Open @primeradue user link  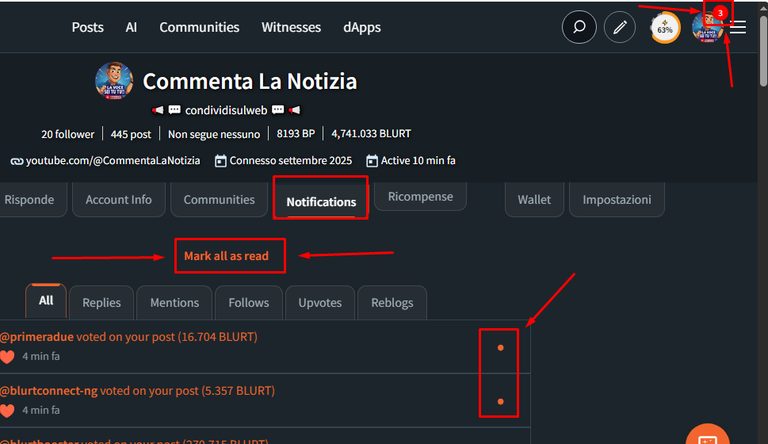pyautogui.click(x=37, y=337)
